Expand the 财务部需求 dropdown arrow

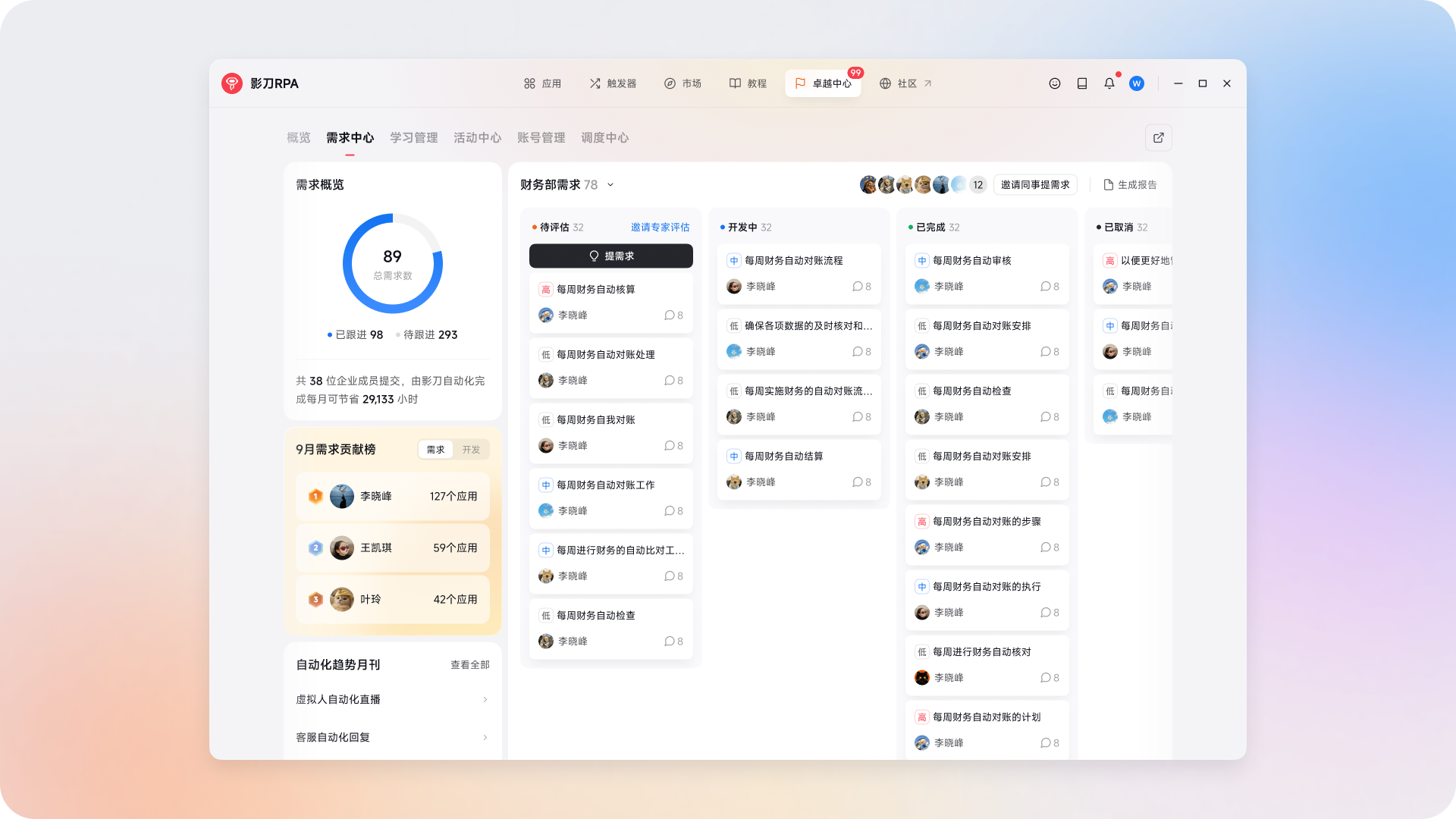point(610,185)
